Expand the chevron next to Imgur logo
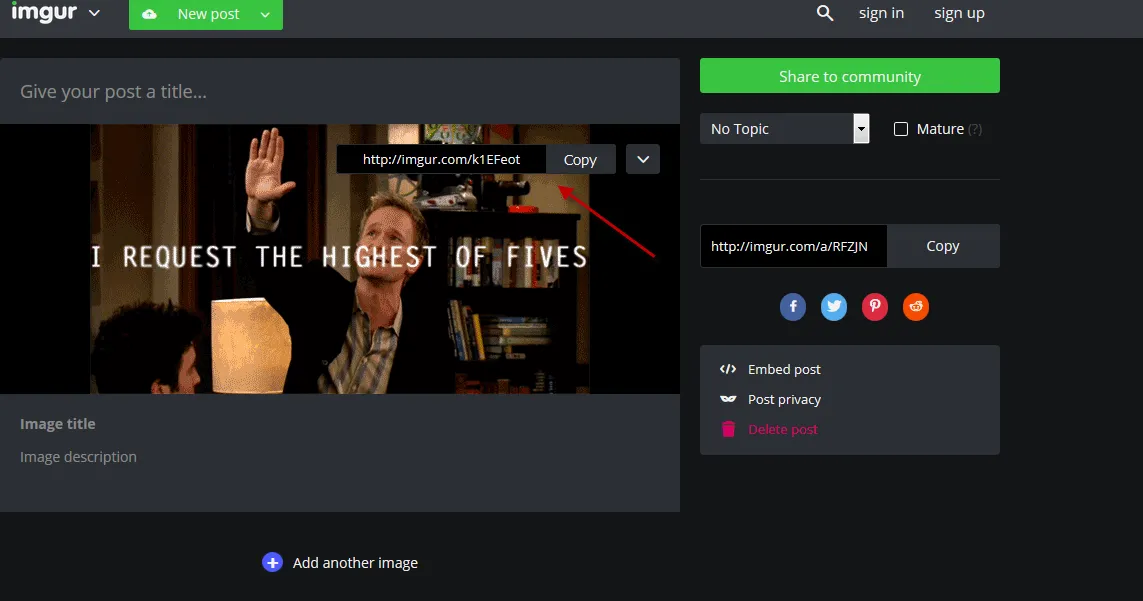The image size is (1143, 601). 94,12
